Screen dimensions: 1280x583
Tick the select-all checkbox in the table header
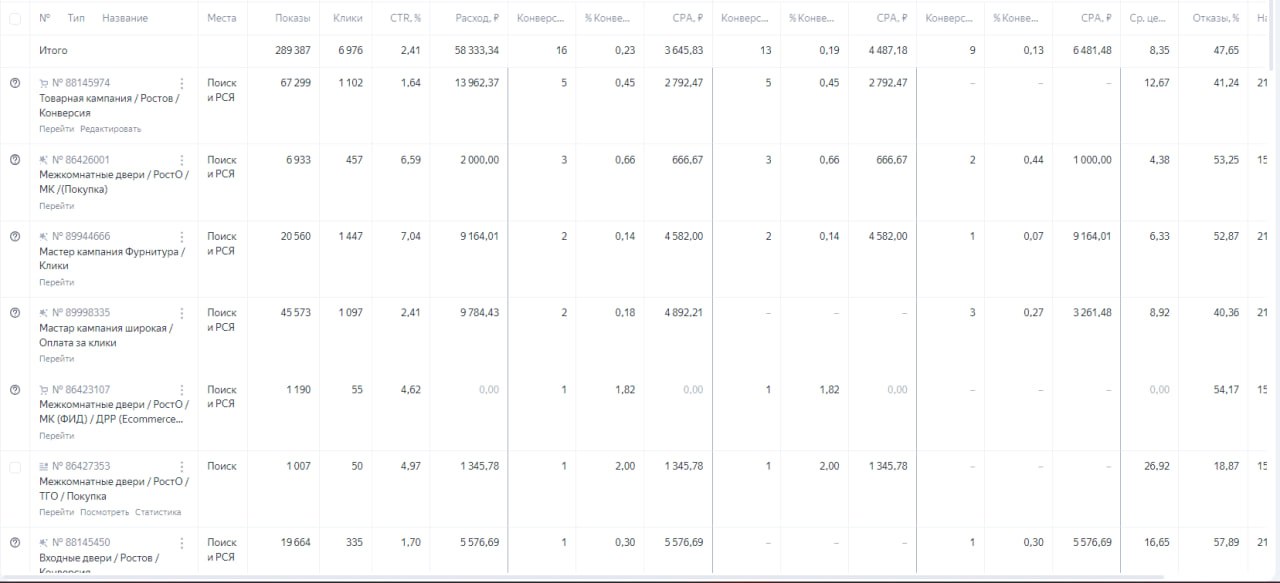pyautogui.click(x=15, y=19)
